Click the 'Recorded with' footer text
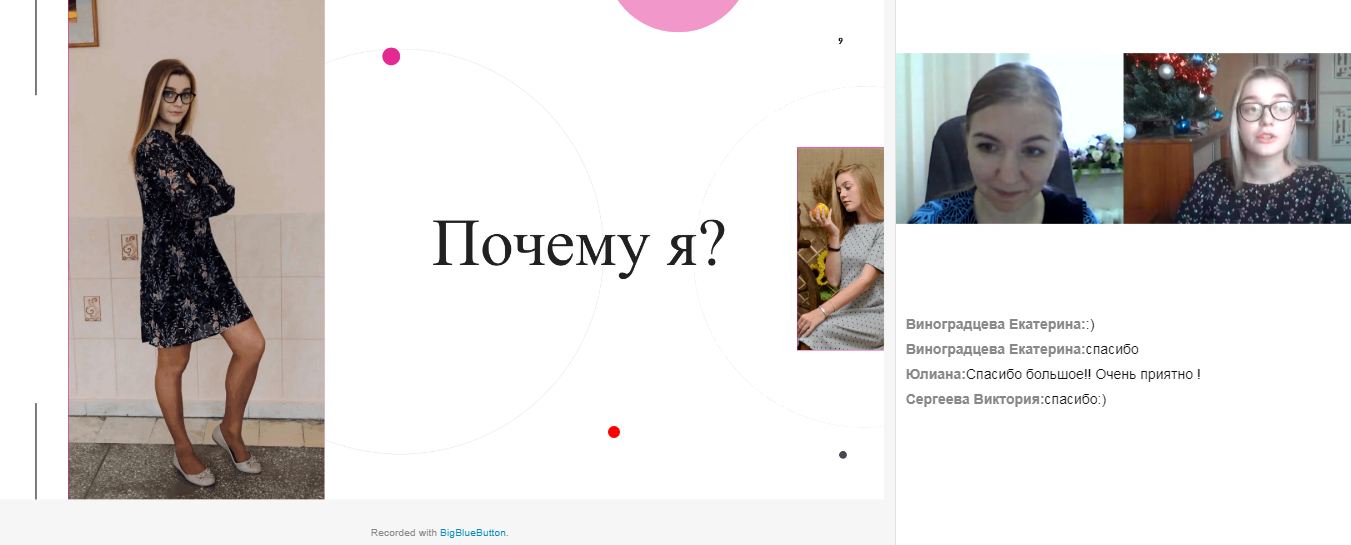Viewport: 1351px width, 545px height. [x=404, y=533]
